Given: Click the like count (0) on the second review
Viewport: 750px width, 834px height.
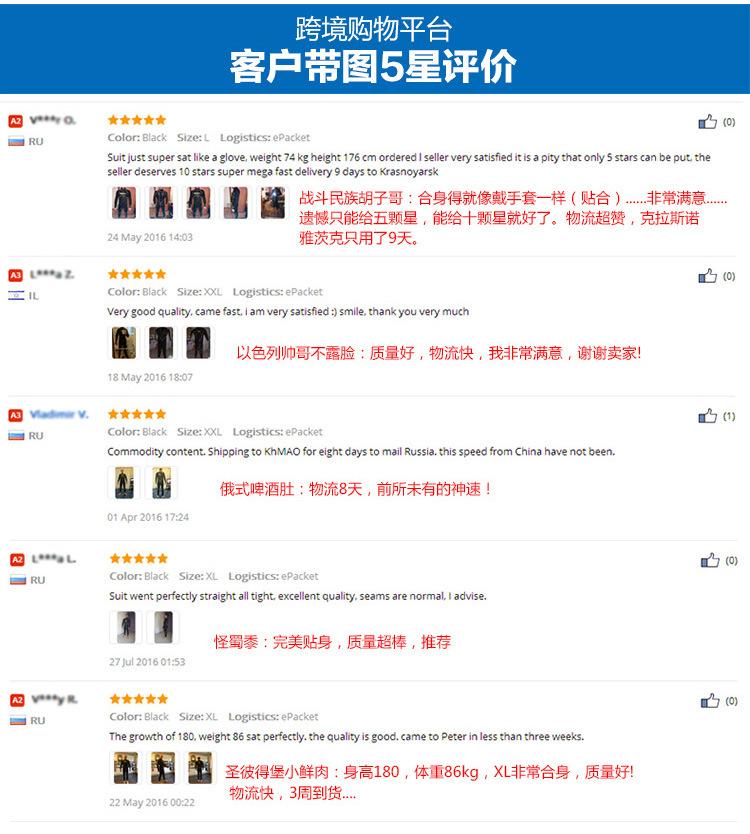Looking at the screenshot, I should tap(729, 276).
